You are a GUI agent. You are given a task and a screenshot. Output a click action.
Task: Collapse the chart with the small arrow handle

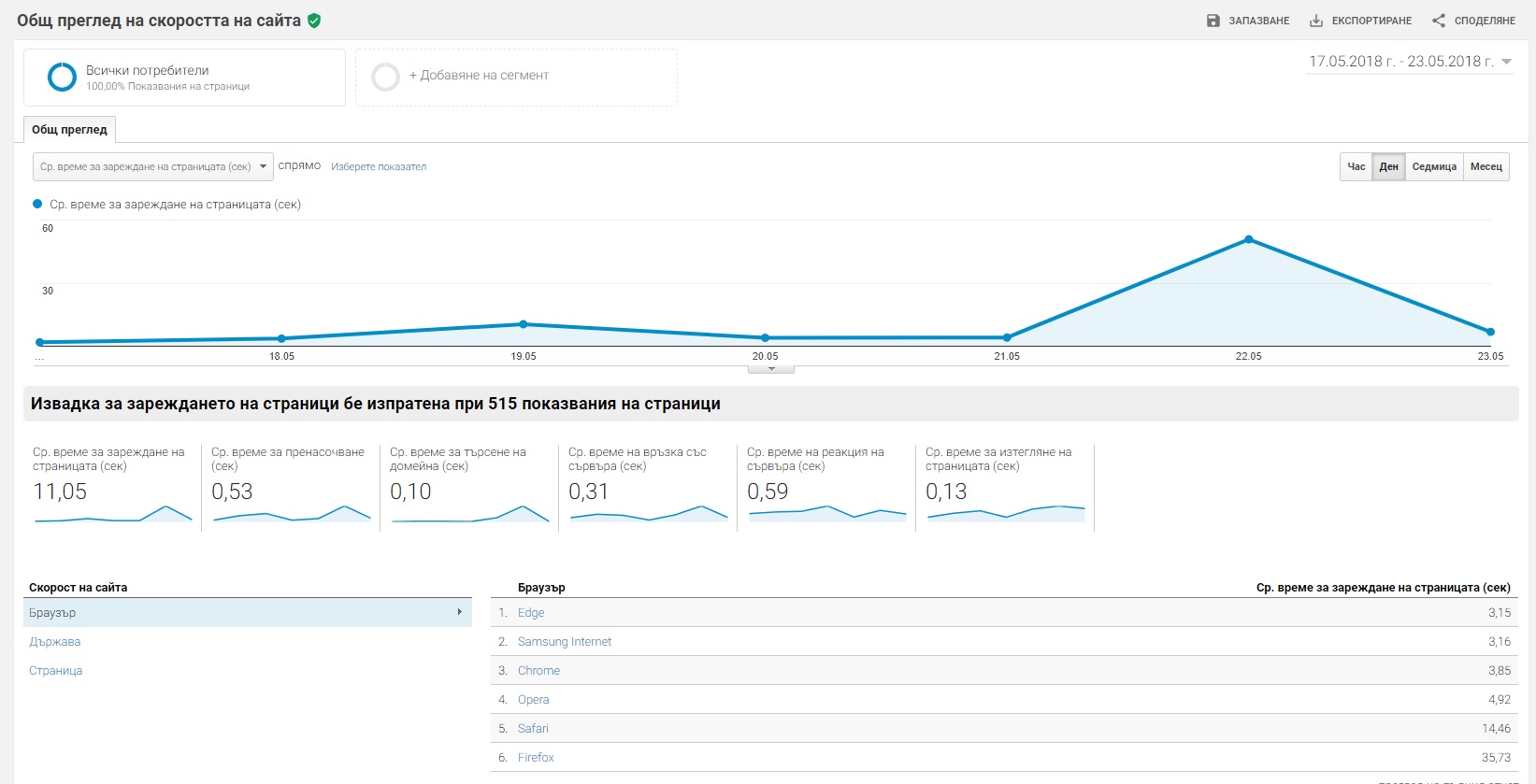tap(771, 369)
